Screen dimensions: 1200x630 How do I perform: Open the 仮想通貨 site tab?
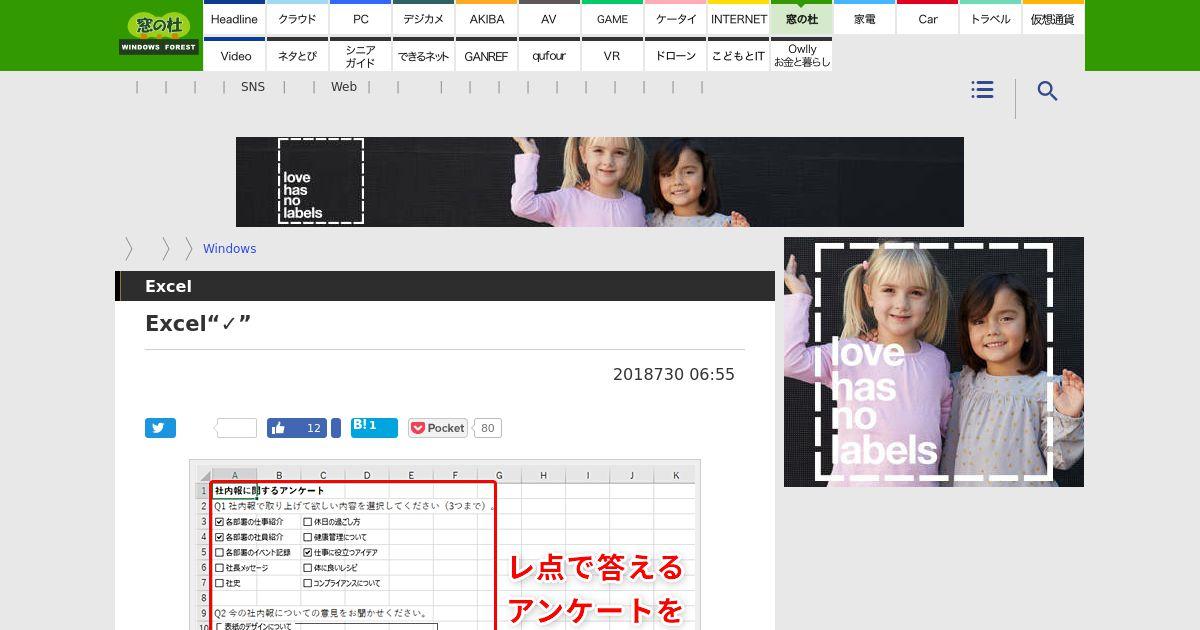pyautogui.click(x=1053, y=19)
